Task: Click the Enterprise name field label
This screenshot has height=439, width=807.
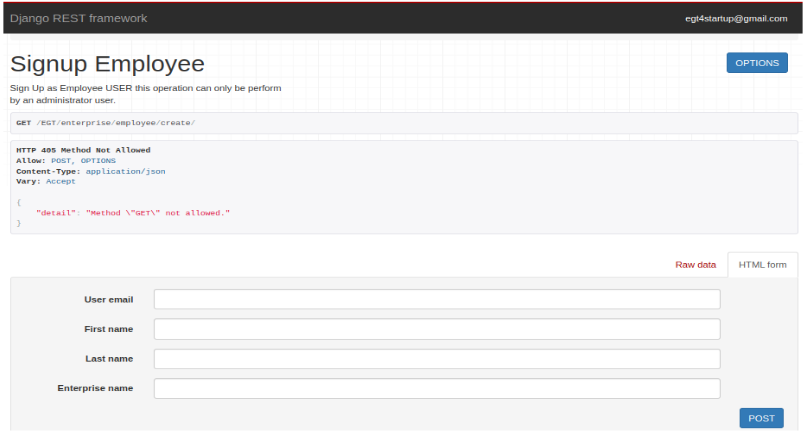Action: (95, 388)
